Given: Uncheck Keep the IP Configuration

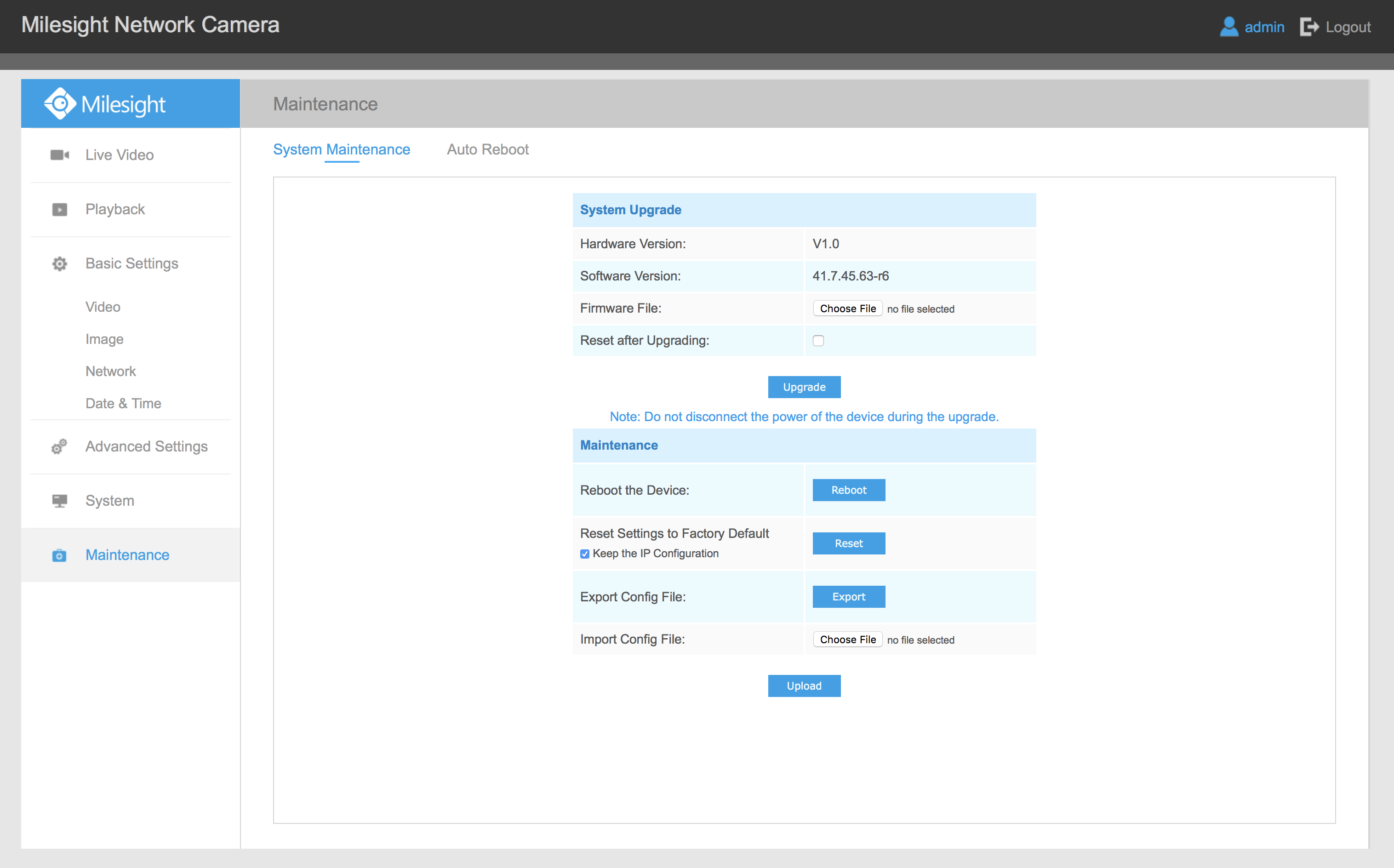Looking at the screenshot, I should pyautogui.click(x=584, y=554).
